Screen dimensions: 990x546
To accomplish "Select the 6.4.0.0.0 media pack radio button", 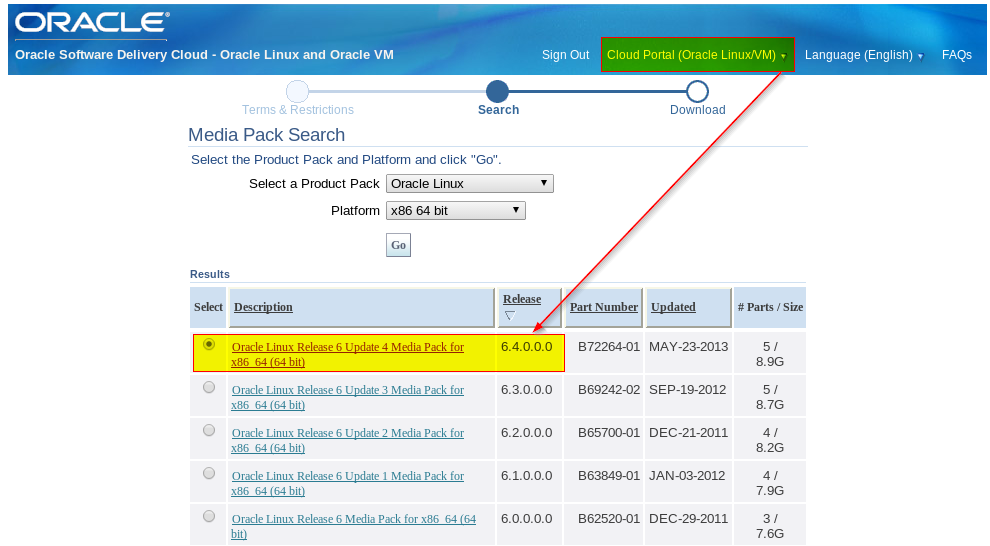I will point(209,345).
